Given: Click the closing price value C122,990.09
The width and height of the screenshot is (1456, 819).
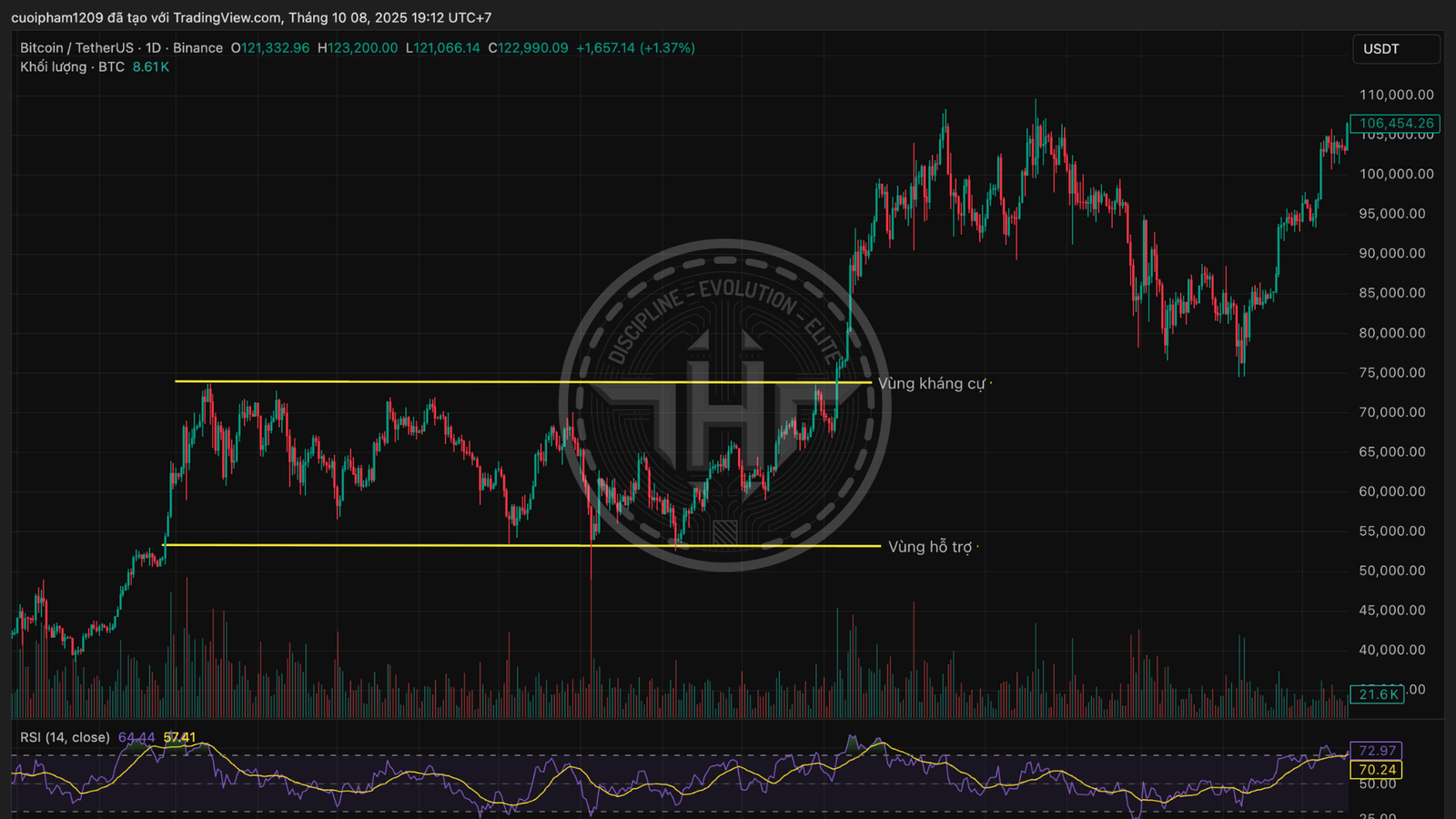Looking at the screenshot, I should 529,48.
